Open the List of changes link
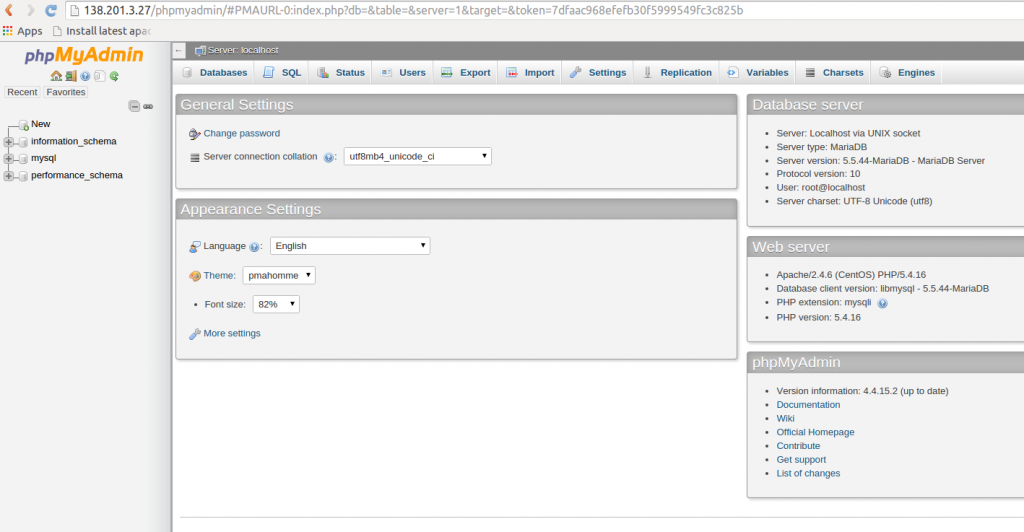The width and height of the screenshot is (1024, 532). (x=808, y=473)
